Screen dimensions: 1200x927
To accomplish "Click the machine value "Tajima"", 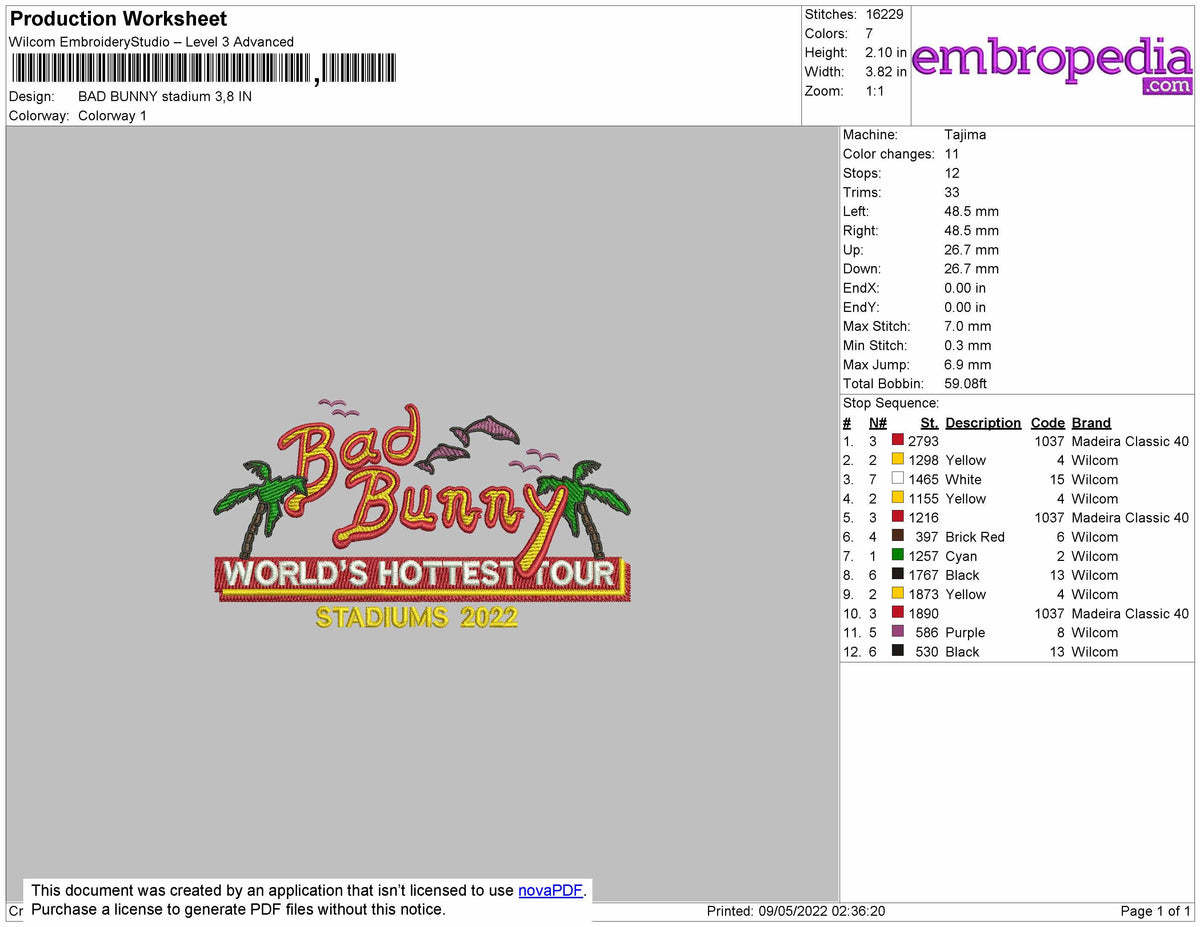I will [965, 135].
